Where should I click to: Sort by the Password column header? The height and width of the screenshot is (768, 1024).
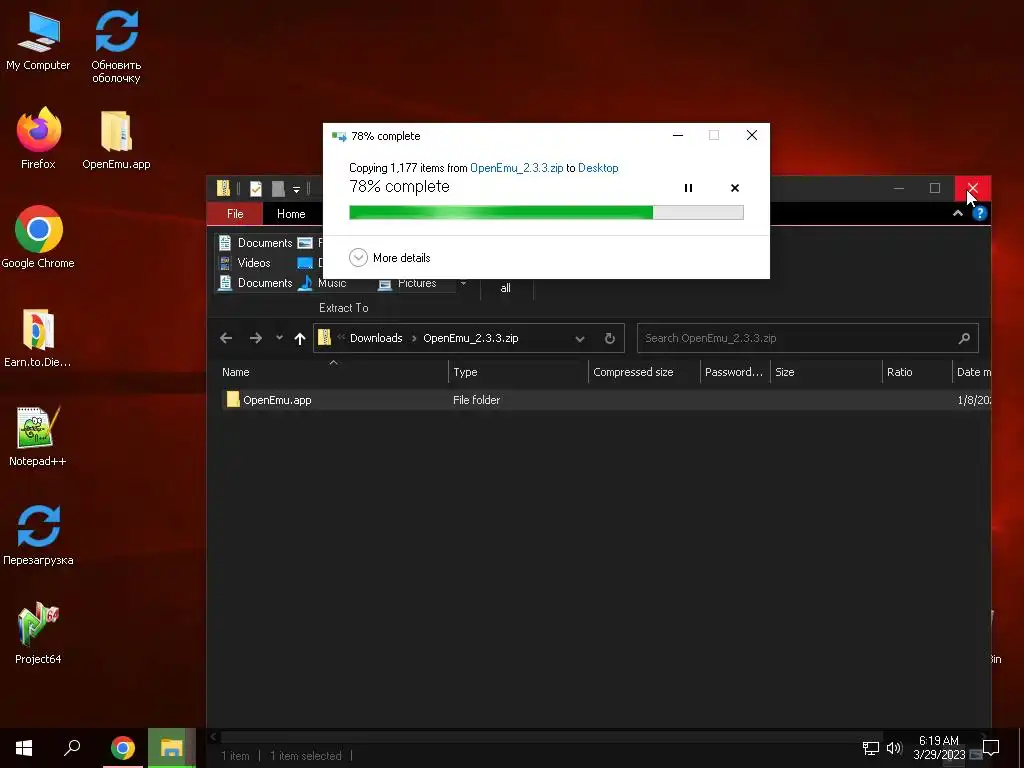(x=735, y=372)
